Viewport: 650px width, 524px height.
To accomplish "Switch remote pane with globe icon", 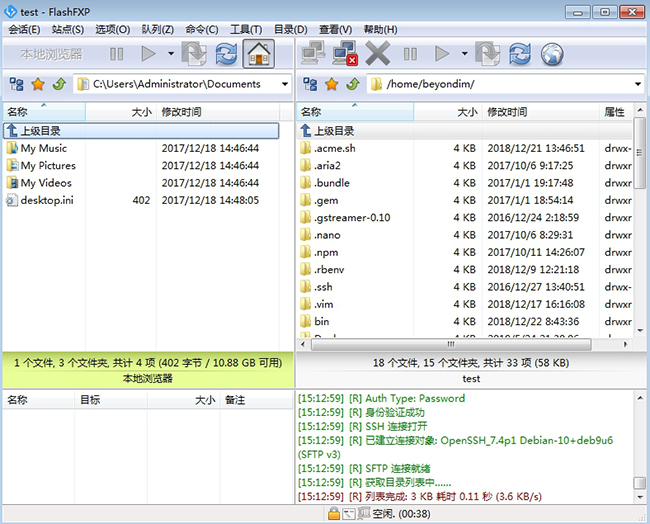I will tap(552, 54).
